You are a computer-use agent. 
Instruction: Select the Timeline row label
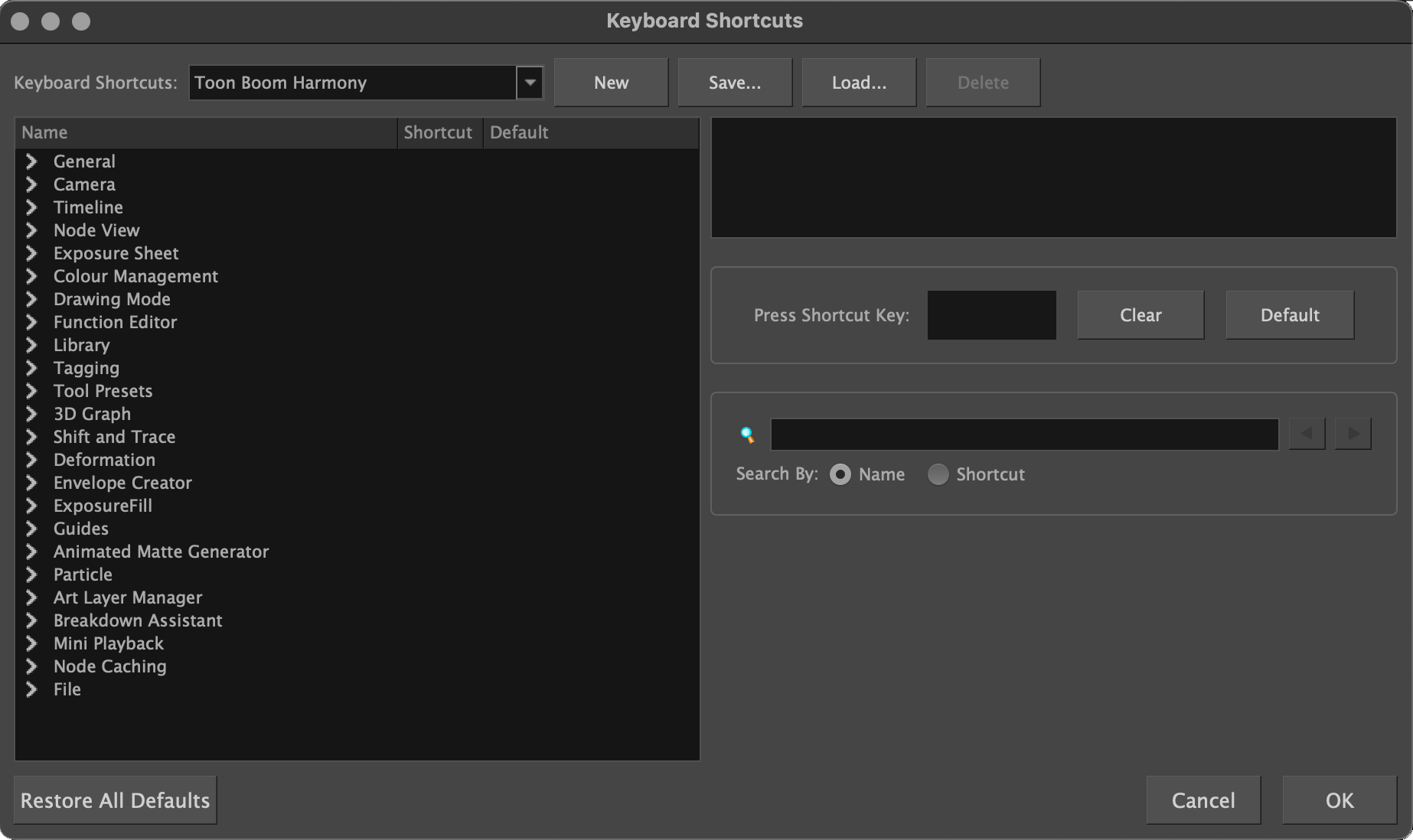pyautogui.click(x=88, y=207)
